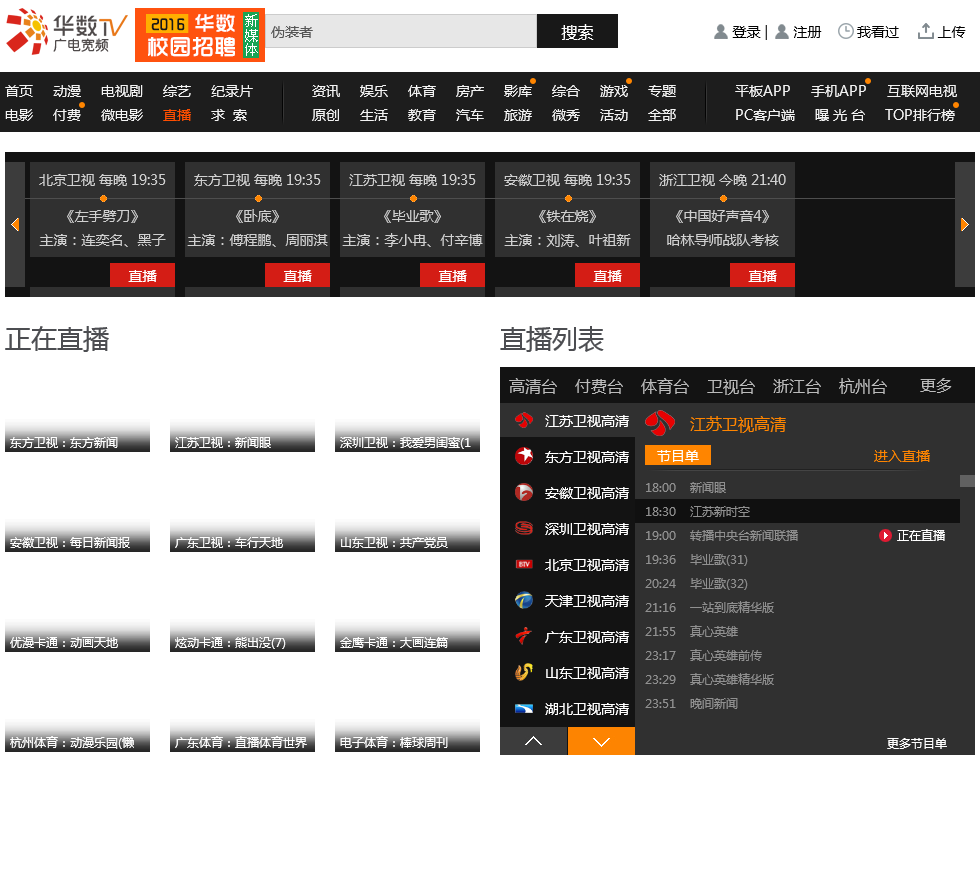This screenshot has width=980, height=891.
Task: Open the 互联网电视 link
Action: [922, 91]
